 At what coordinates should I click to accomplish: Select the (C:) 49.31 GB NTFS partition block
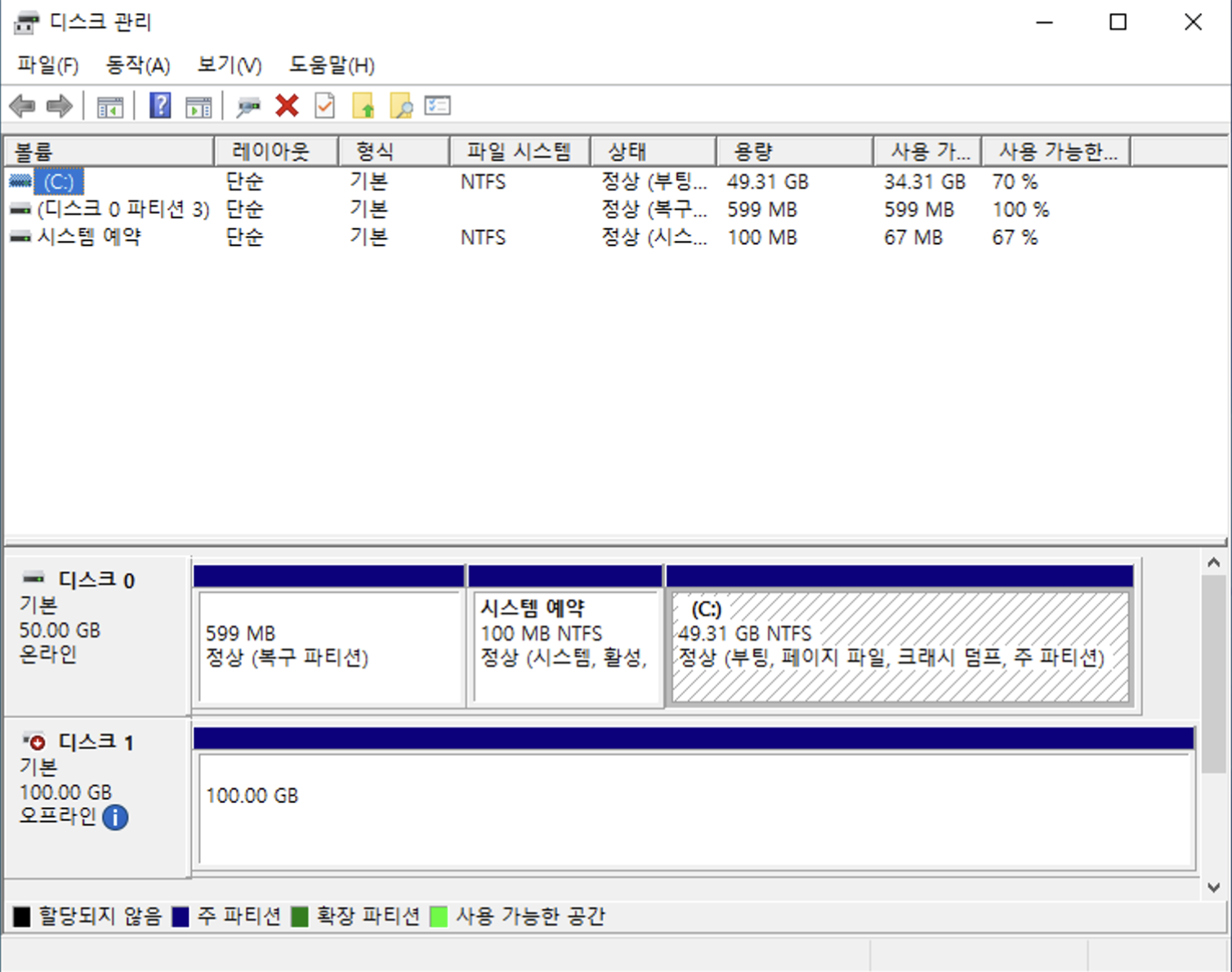[899, 636]
